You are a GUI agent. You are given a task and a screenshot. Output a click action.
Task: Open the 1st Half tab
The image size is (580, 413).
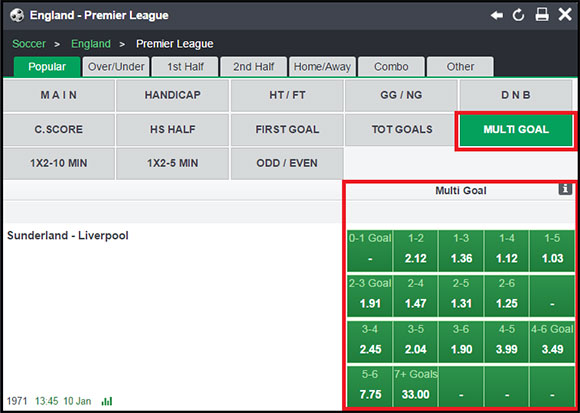pos(185,67)
